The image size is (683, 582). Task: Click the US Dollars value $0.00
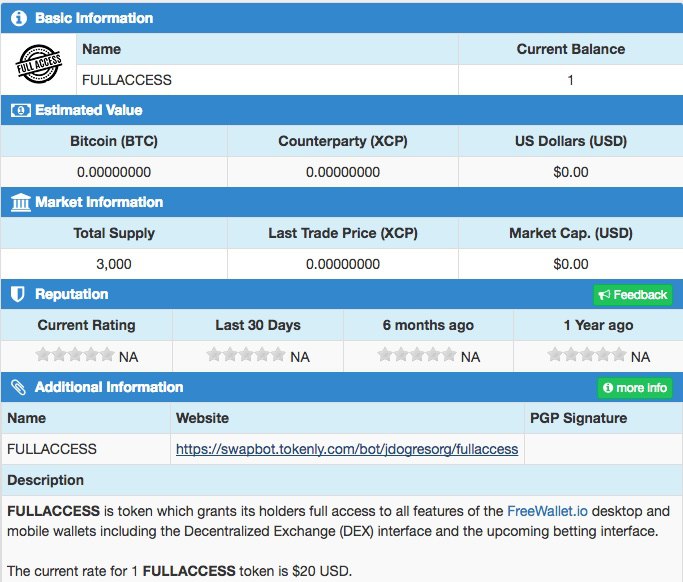(x=571, y=172)
